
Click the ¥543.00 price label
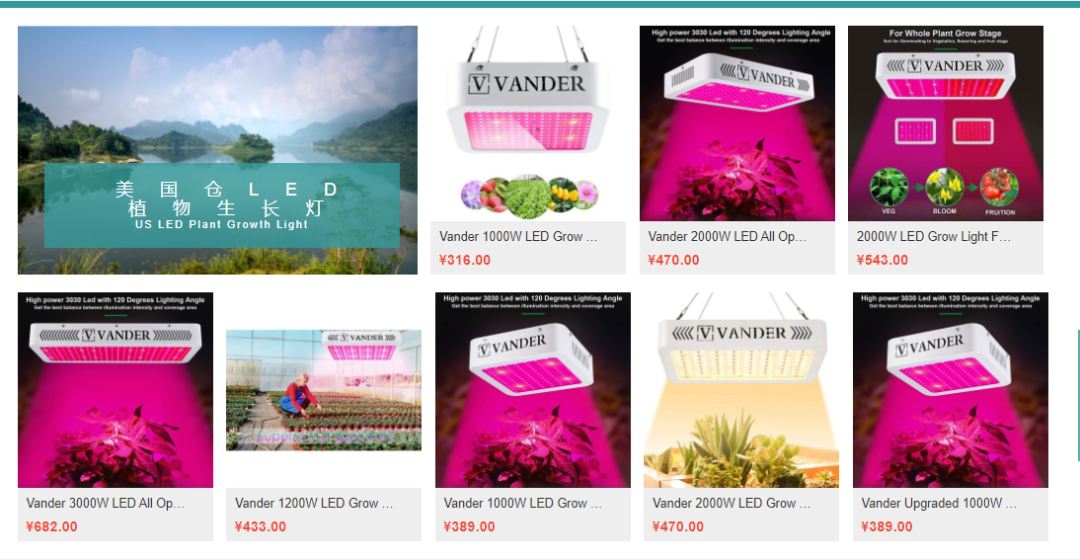(x=882, y=260)
